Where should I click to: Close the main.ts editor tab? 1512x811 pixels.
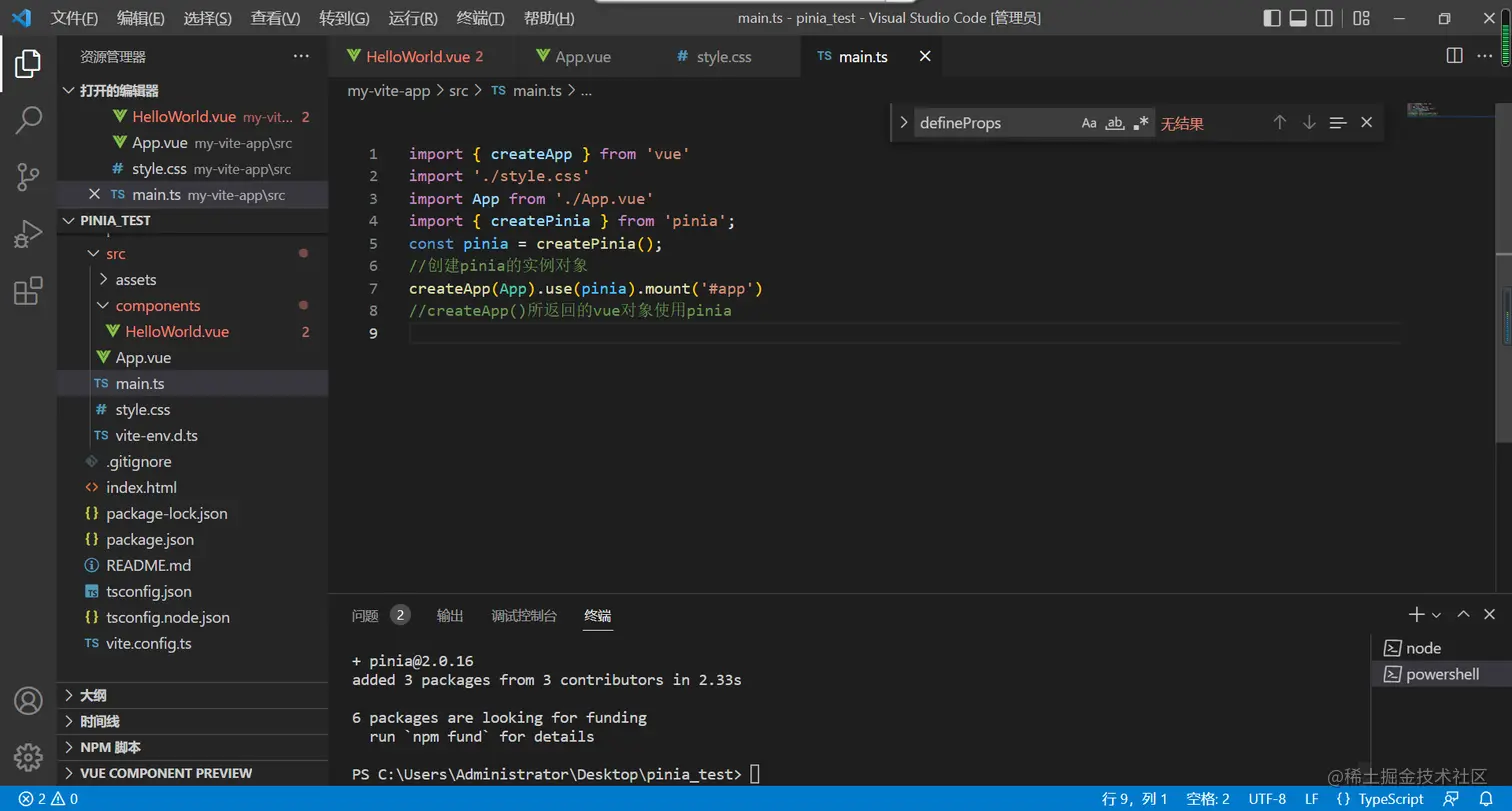pos(925,56)
